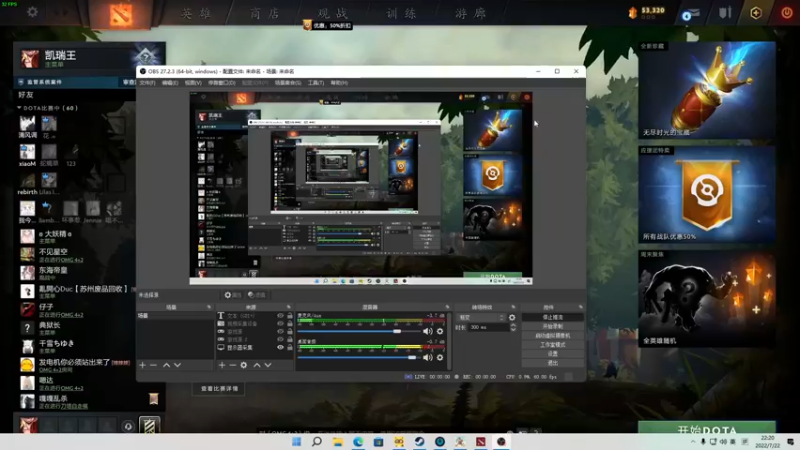The width and height of the screenshot is (800, 450).
Task: Open Windows Start menu
Action: point(296,442)
